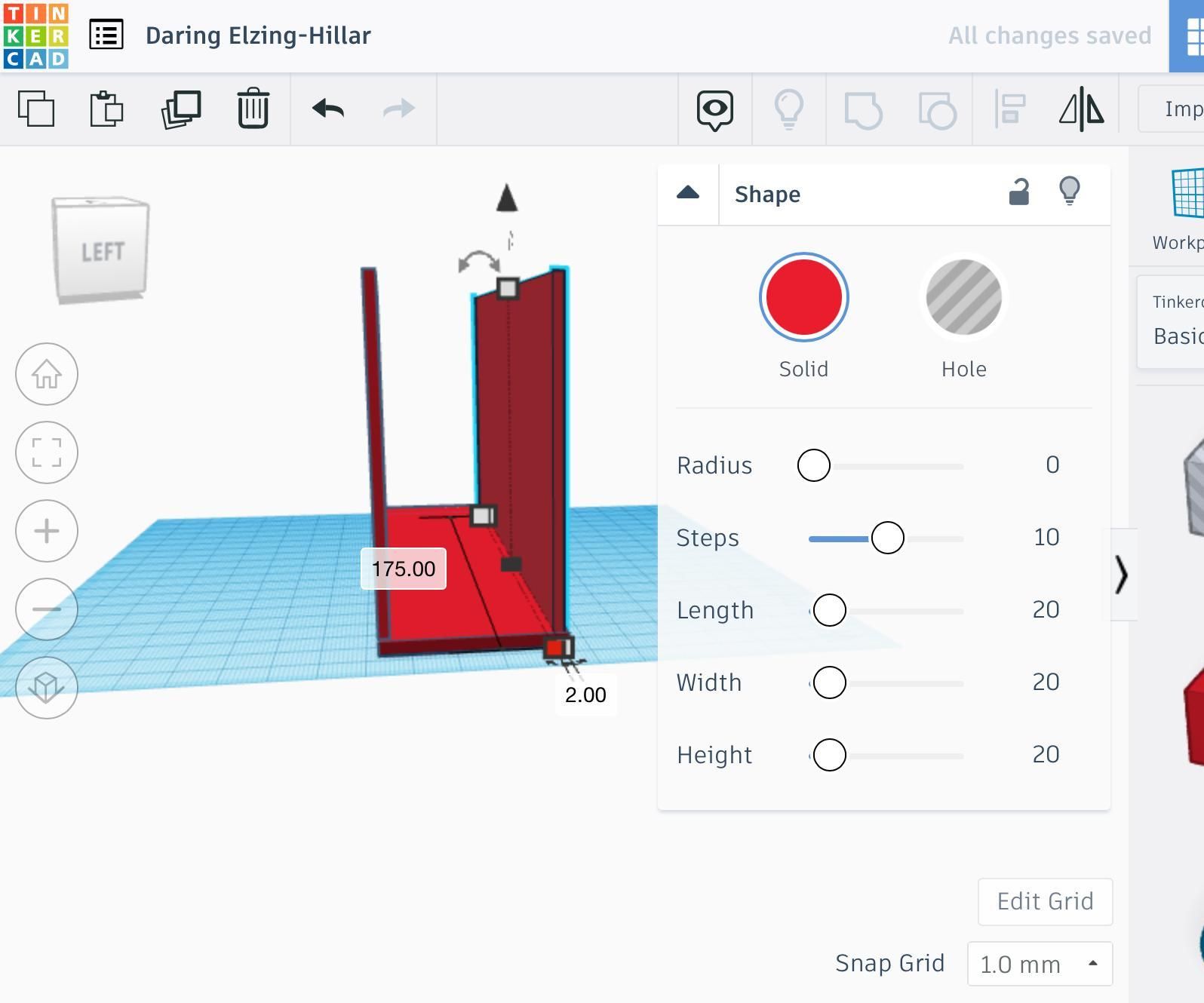Screen dimensions: 1204x1003
Task: Open the Edit Grid settings
Action: 1045,902
